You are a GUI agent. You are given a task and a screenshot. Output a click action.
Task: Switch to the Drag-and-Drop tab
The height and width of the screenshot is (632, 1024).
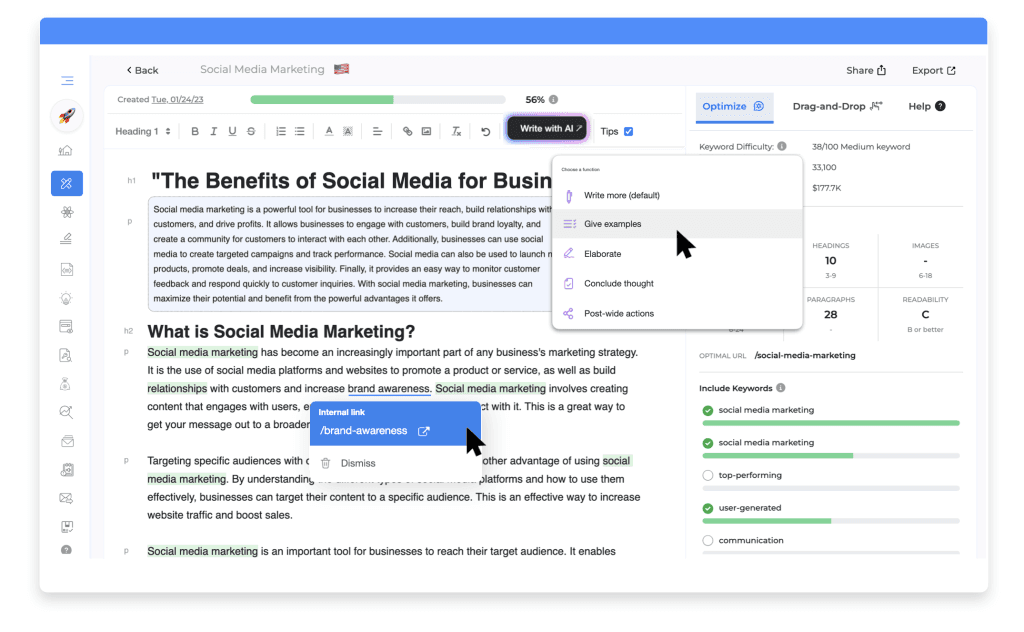coord(836,106)
